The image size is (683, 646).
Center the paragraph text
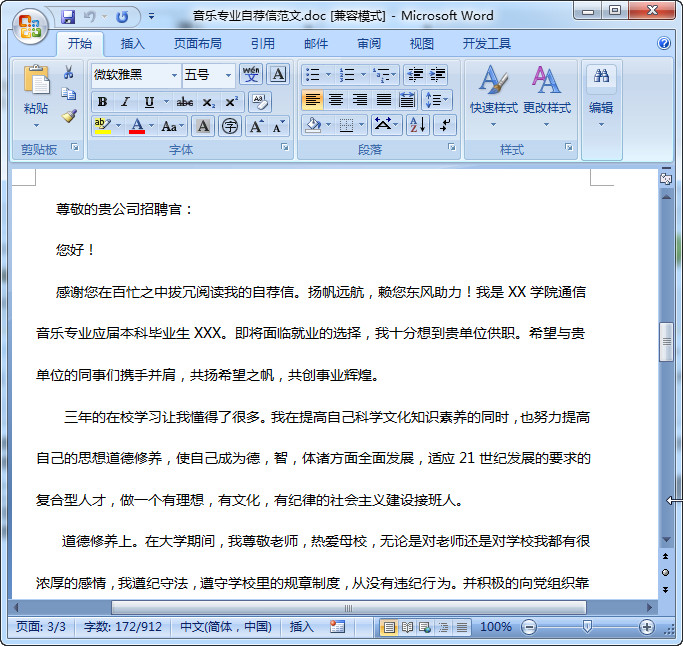(336, 100)
